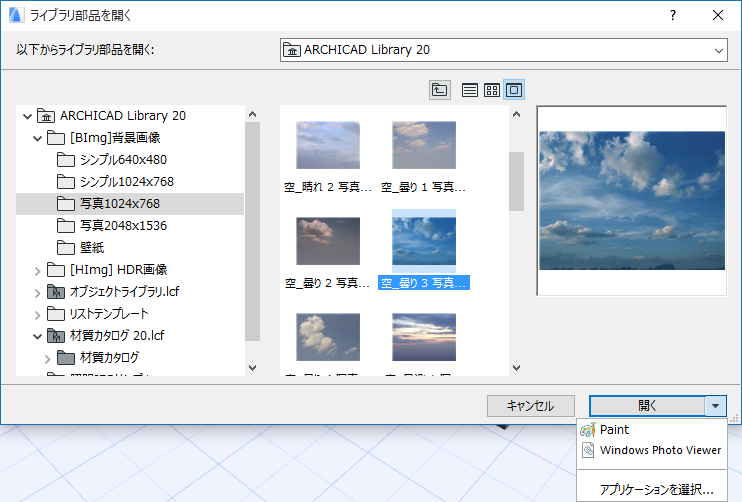Select the sunset sky thumbnail in bottom row

[x=424, y=337]
